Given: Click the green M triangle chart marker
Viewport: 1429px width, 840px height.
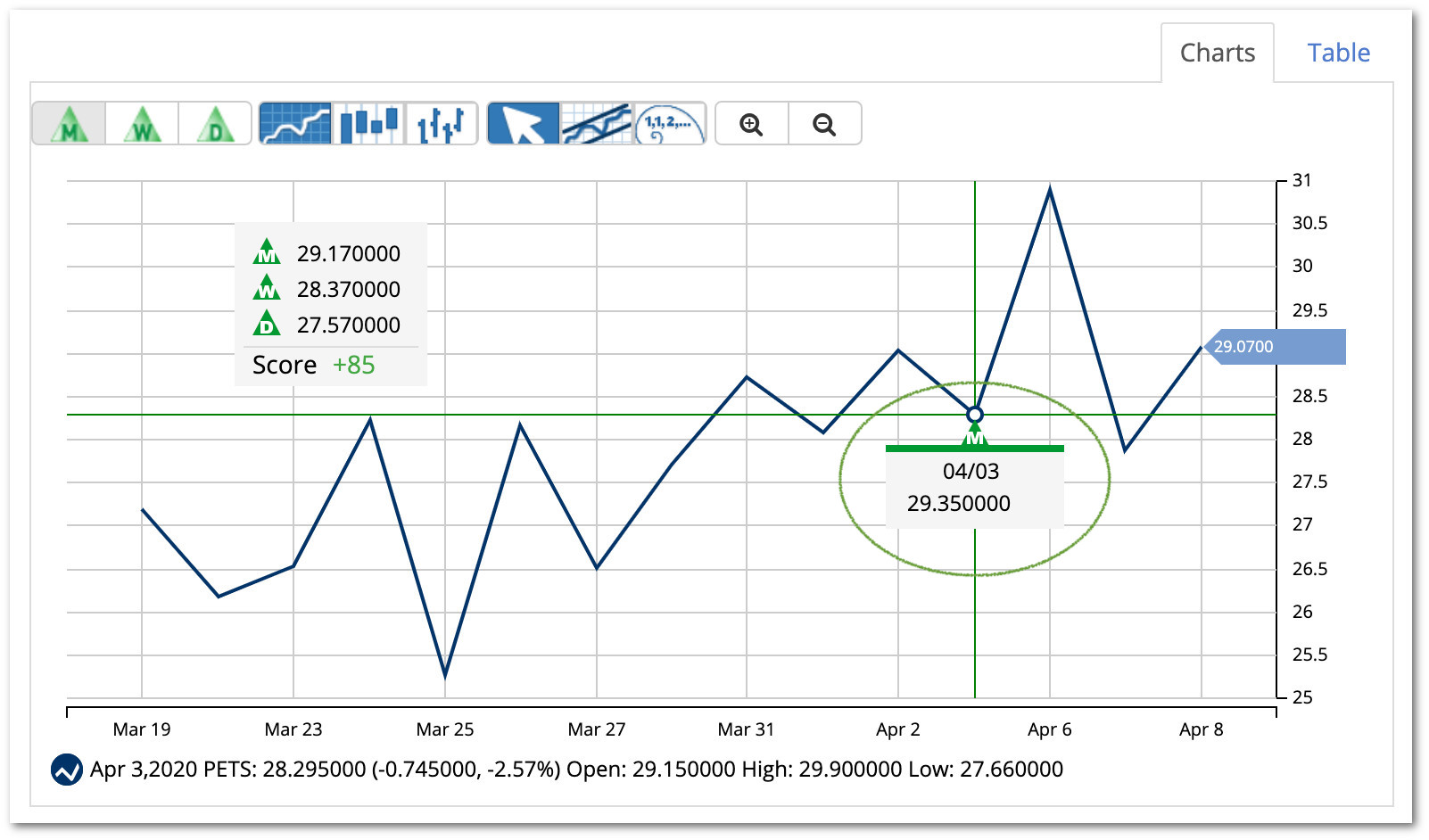Looking at the screenshot, I should coord(975,435).
